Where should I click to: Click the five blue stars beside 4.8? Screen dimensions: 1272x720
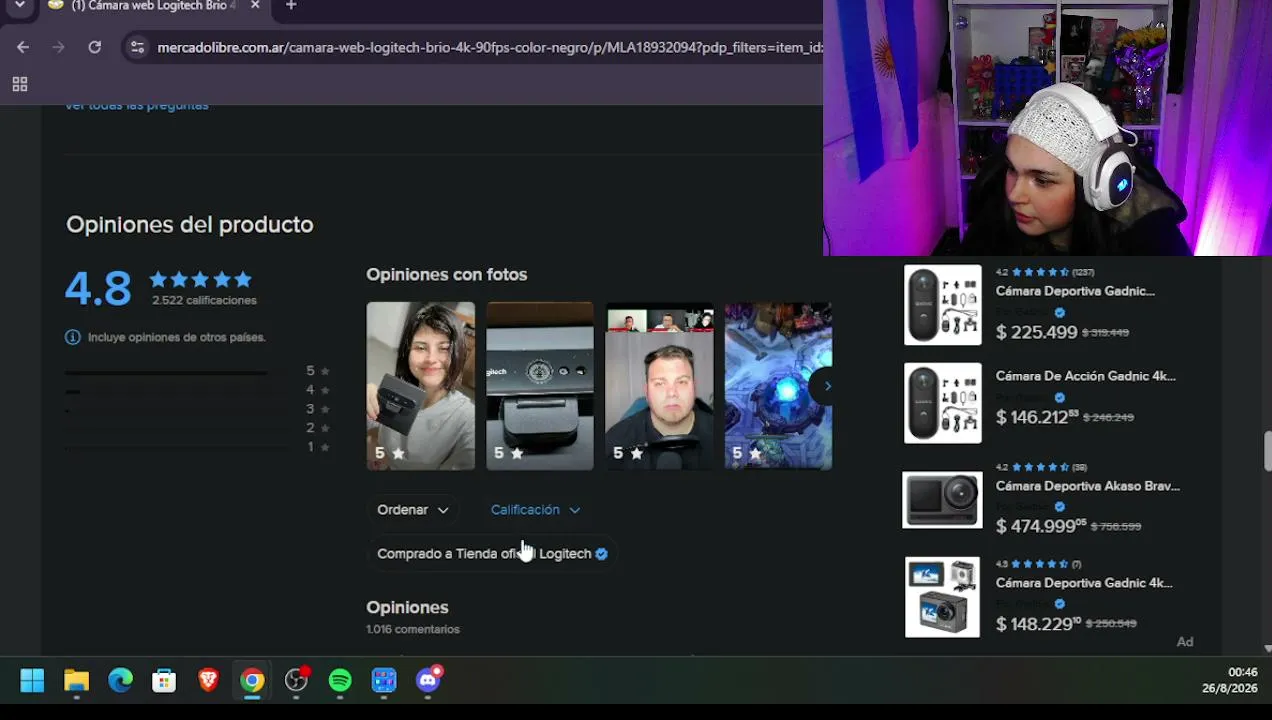200,280
